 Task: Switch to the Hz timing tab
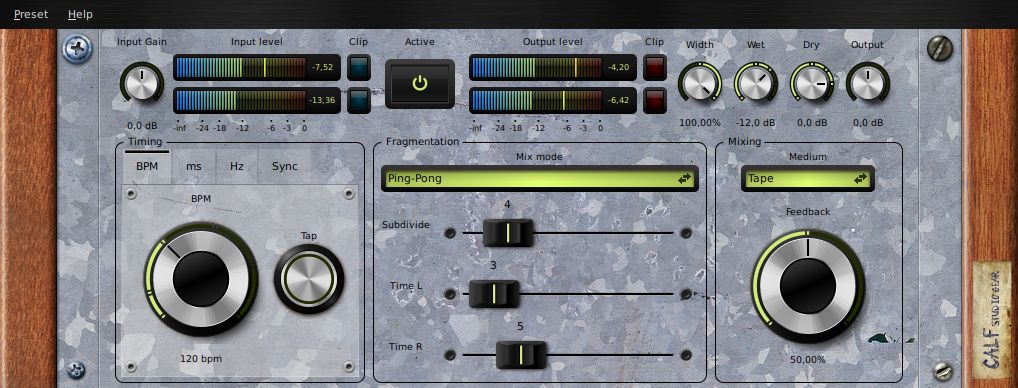237,166
